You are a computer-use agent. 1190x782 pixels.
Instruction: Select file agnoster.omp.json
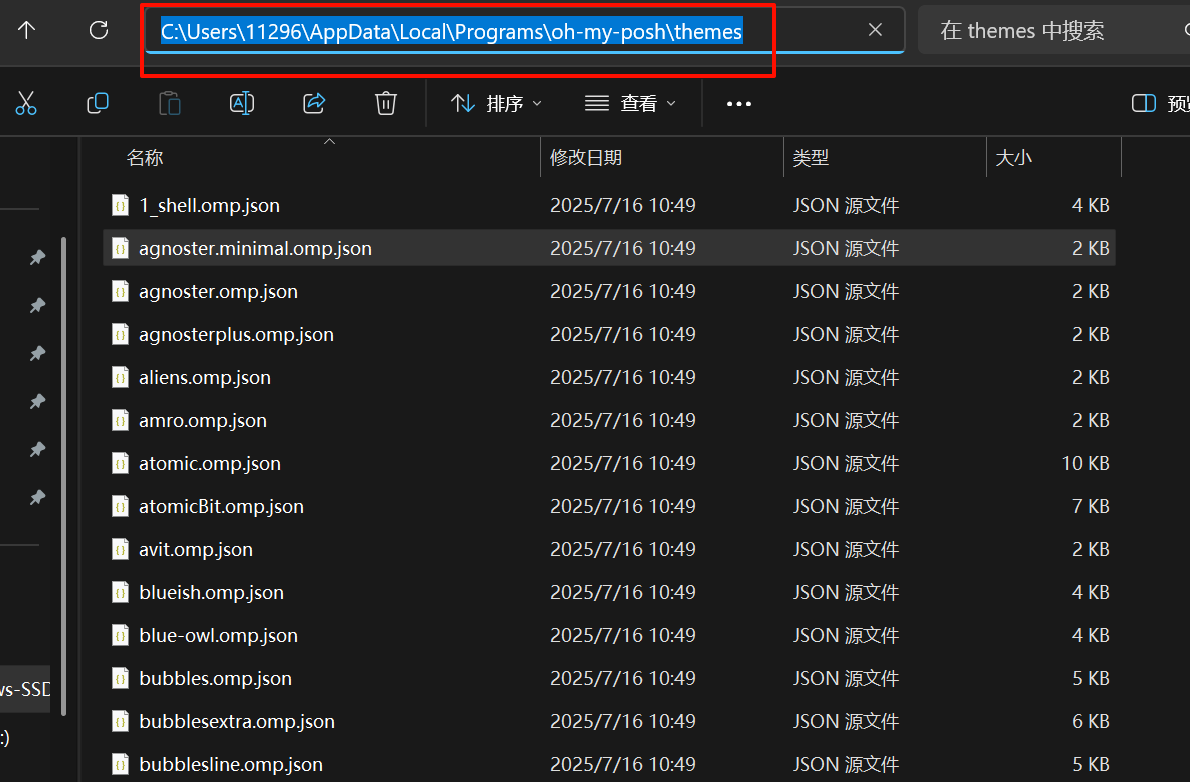609,292
